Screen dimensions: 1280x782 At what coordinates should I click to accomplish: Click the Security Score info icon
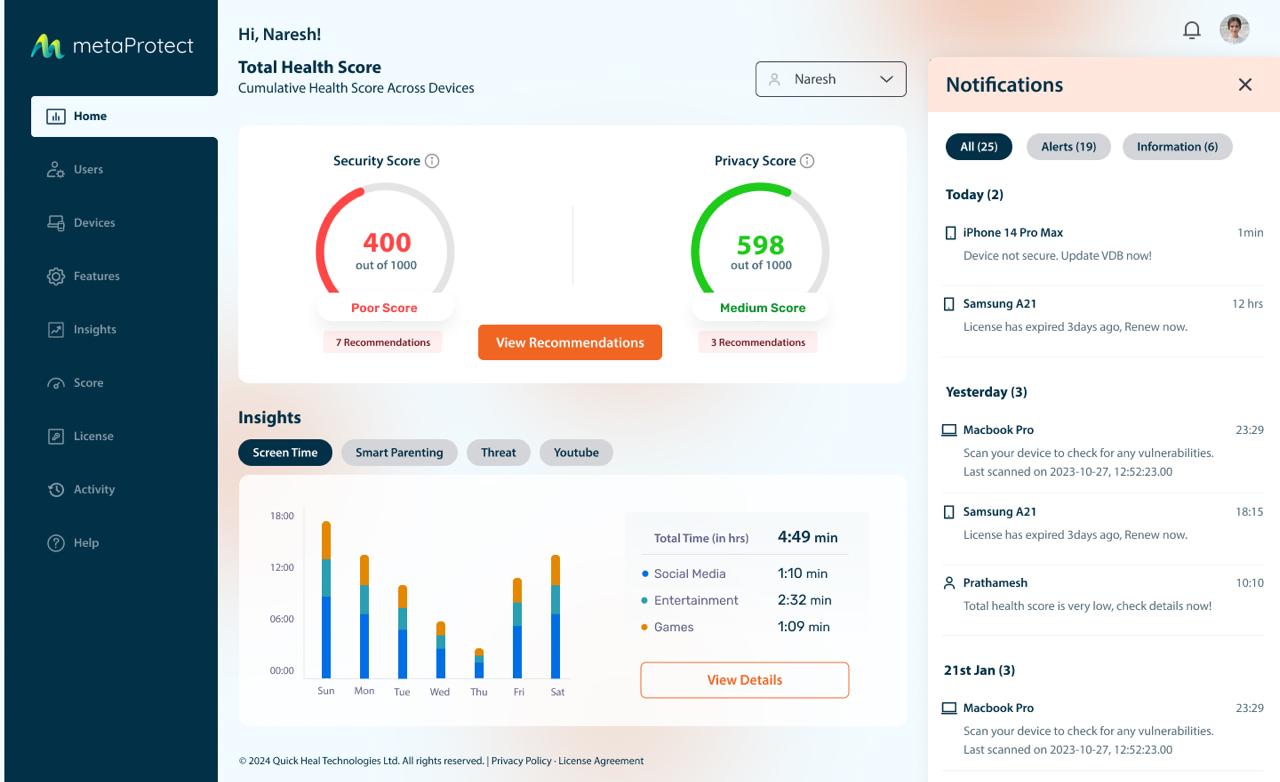coord(432,161)
